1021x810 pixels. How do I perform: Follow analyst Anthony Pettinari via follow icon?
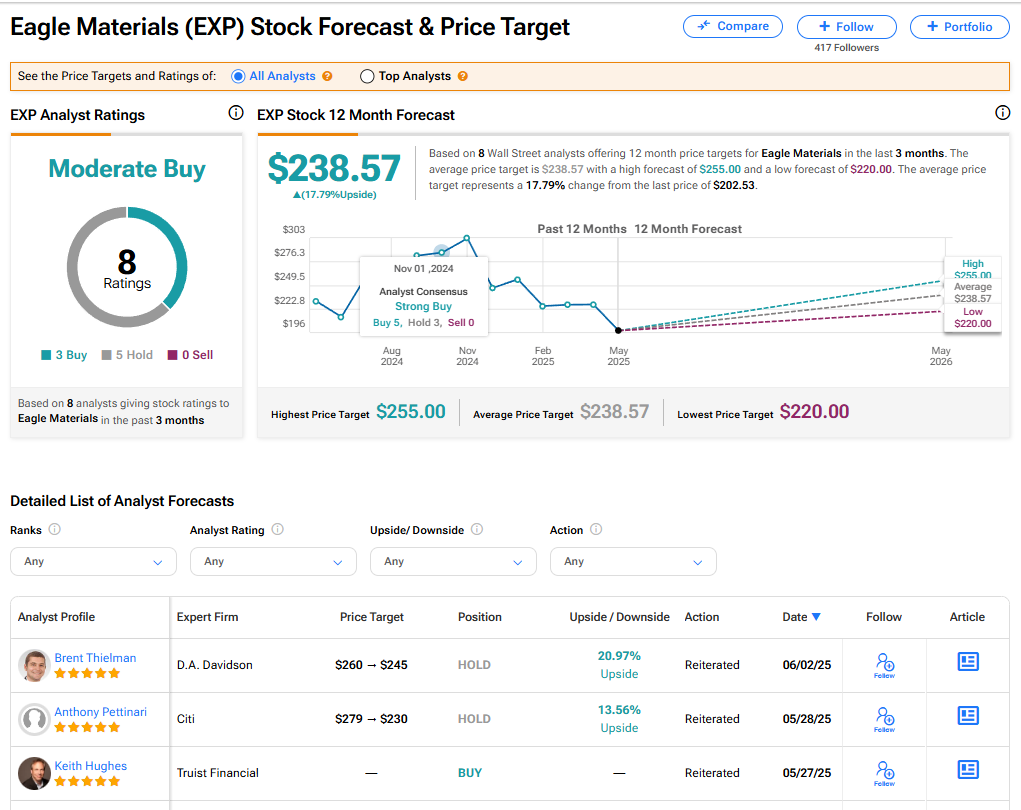pos(884,719)
